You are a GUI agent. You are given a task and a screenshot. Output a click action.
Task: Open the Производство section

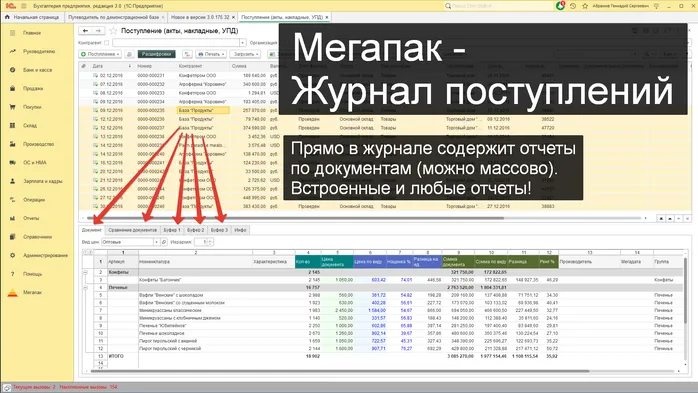38,144
